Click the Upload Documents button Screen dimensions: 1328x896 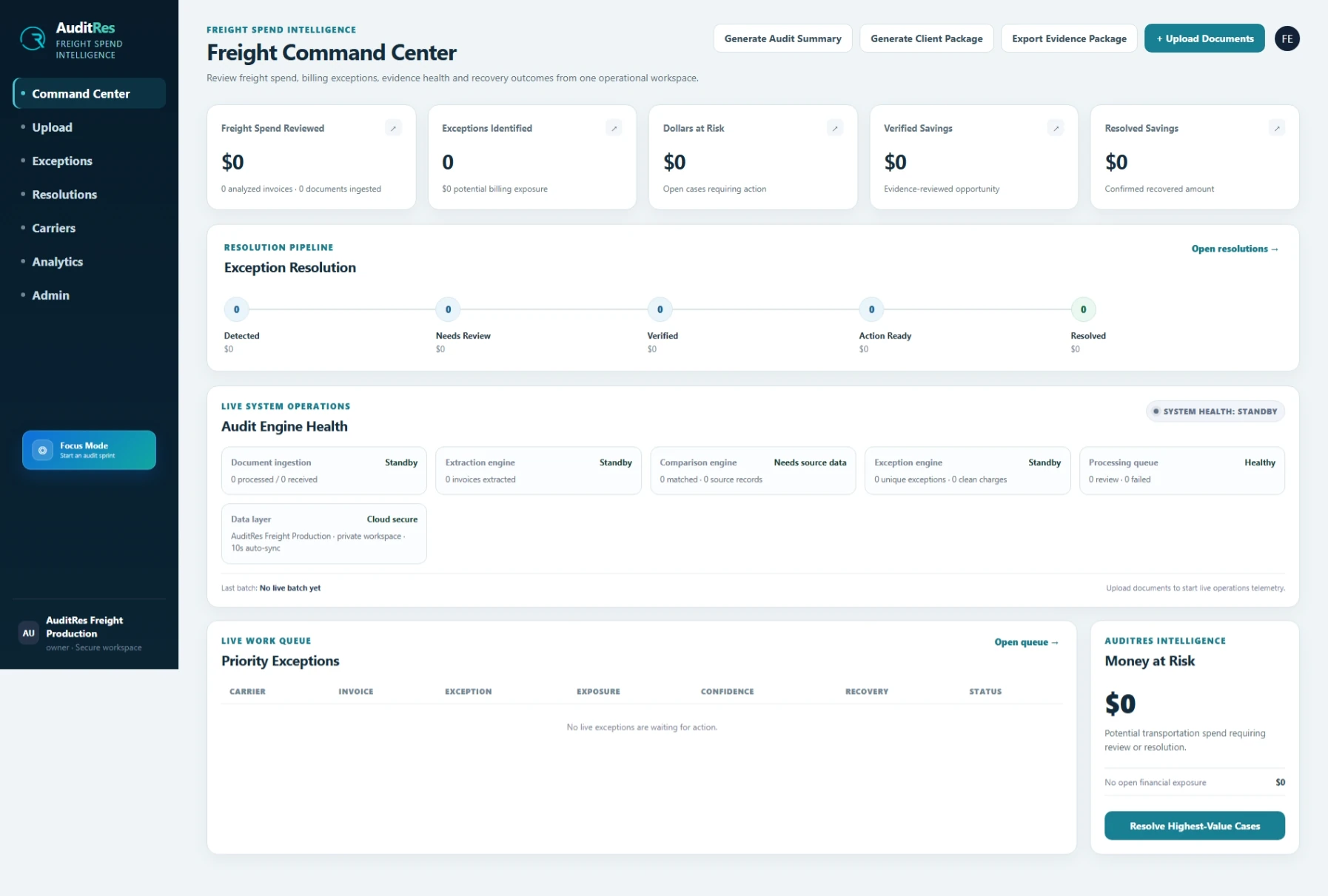click(1204, 38)
